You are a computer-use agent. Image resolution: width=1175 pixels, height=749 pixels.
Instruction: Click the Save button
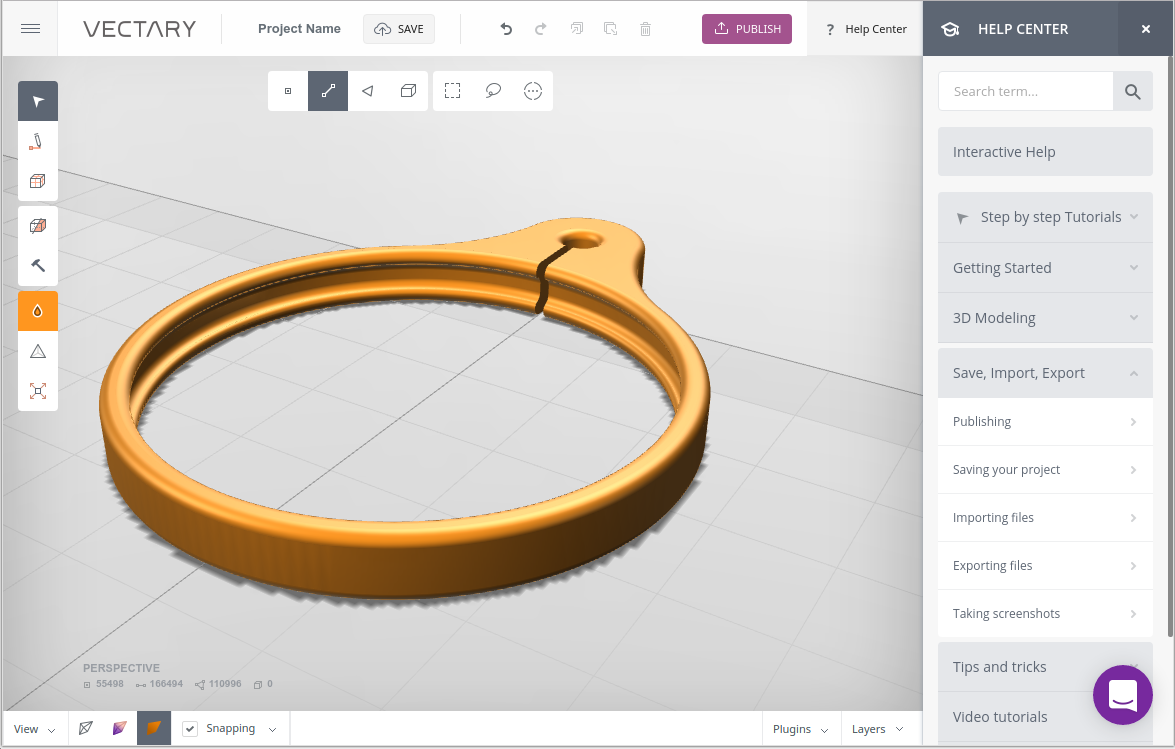399,29
